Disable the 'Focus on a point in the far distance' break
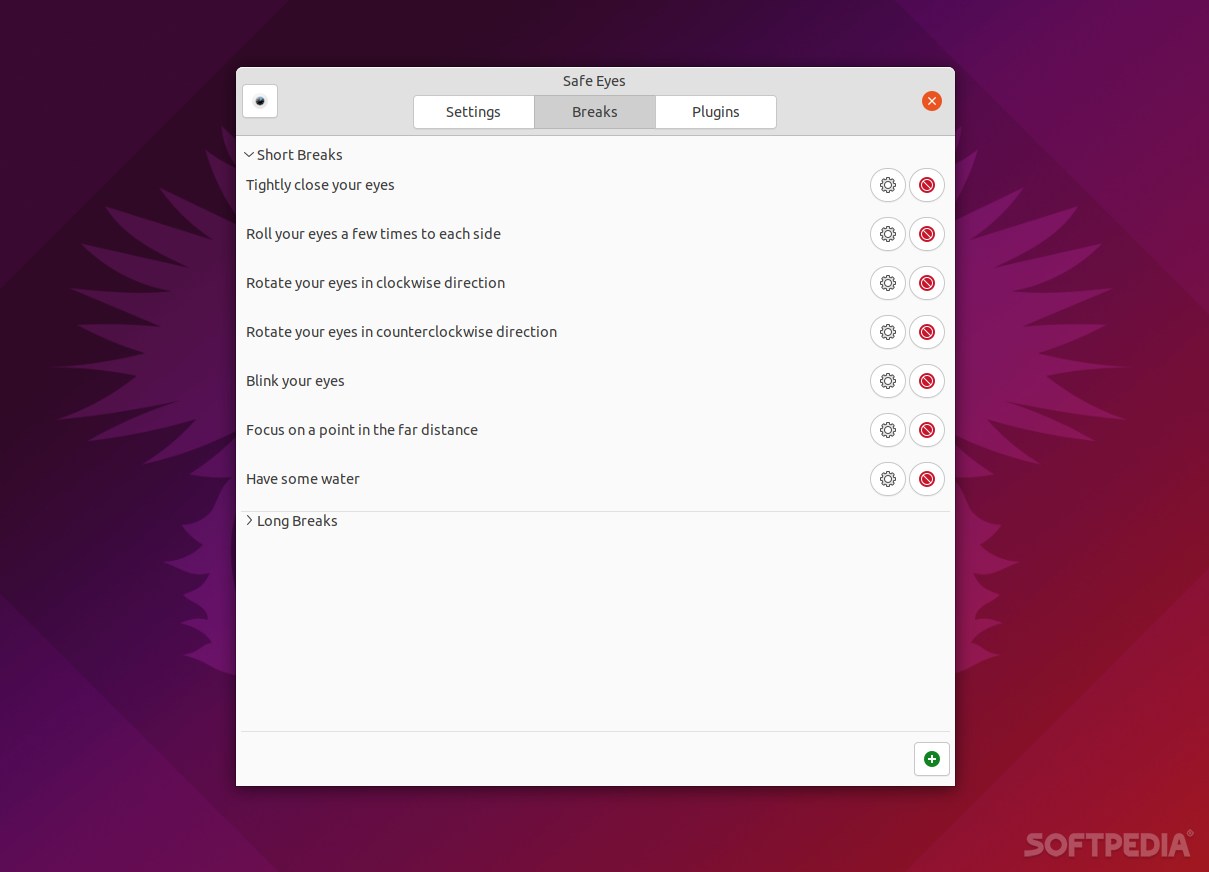The image size is (1209, 872). [x=926, y=430]
